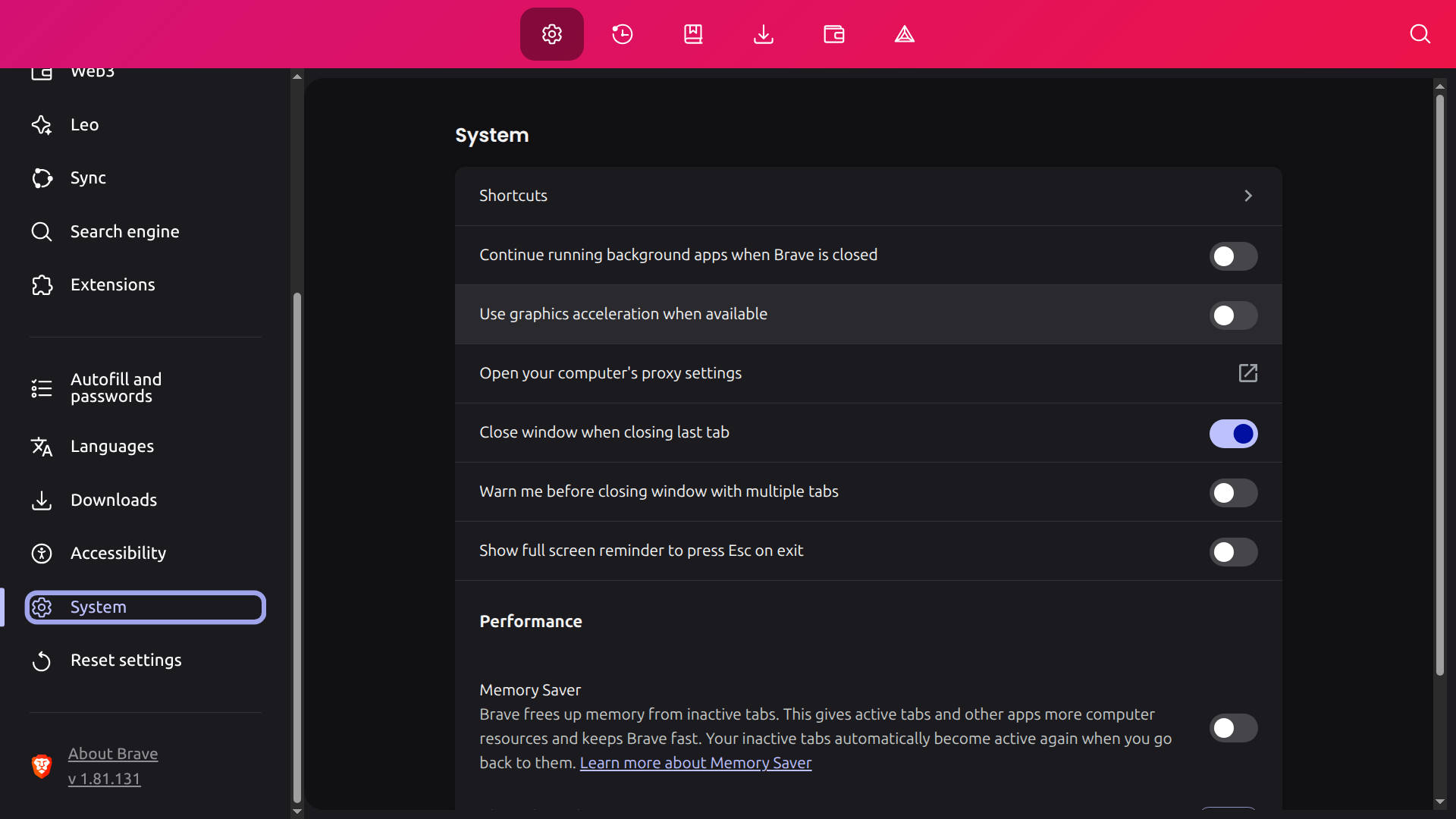Screen dimensions: 1456x819
Task: Click the Brave lion logo
Action: click(x=42, y=766)
